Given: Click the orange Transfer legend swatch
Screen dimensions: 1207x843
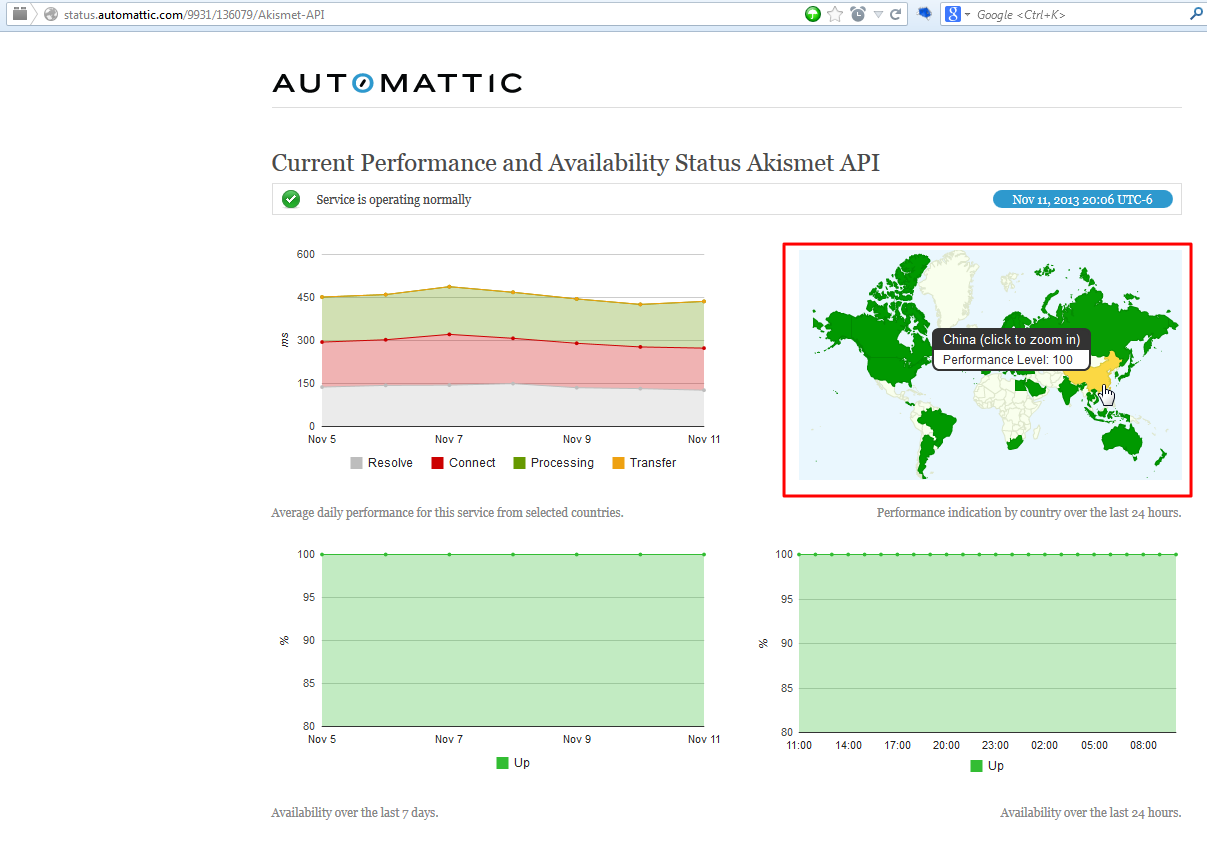Looking at the screenshot, I should click(x=618, y=463).
